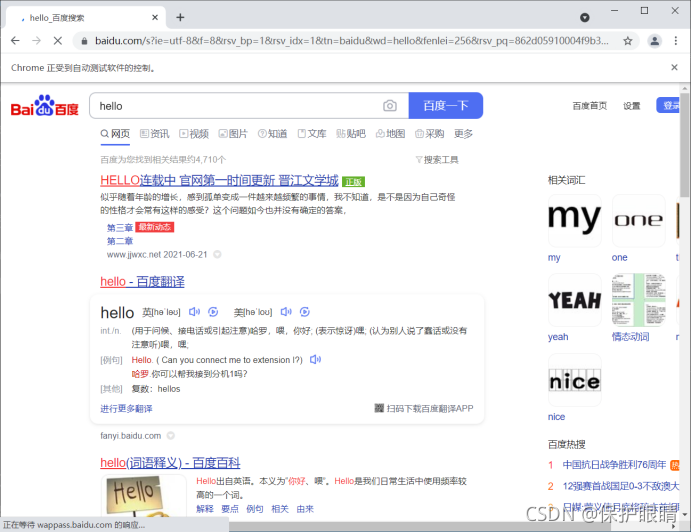Play British pronunciation speaker icon

(x=194, y=312)
